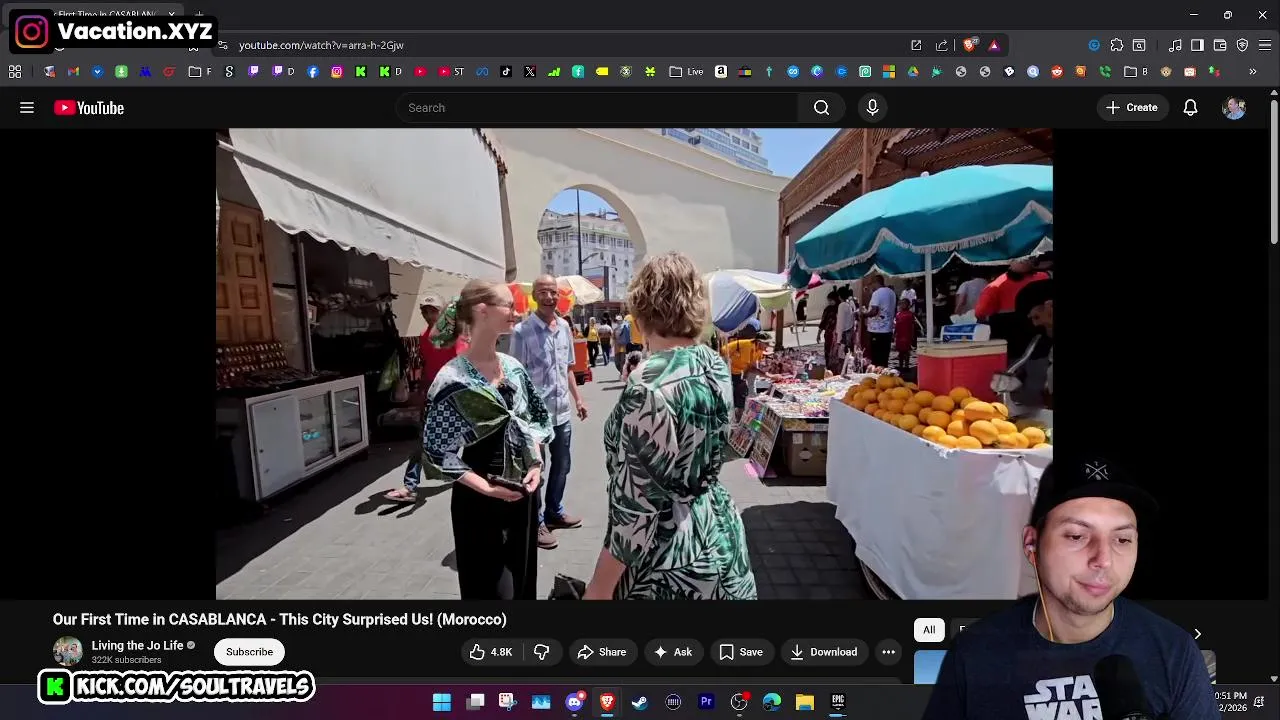
Task: Open File Explorer from the taskbar
Action: point(805,702)
